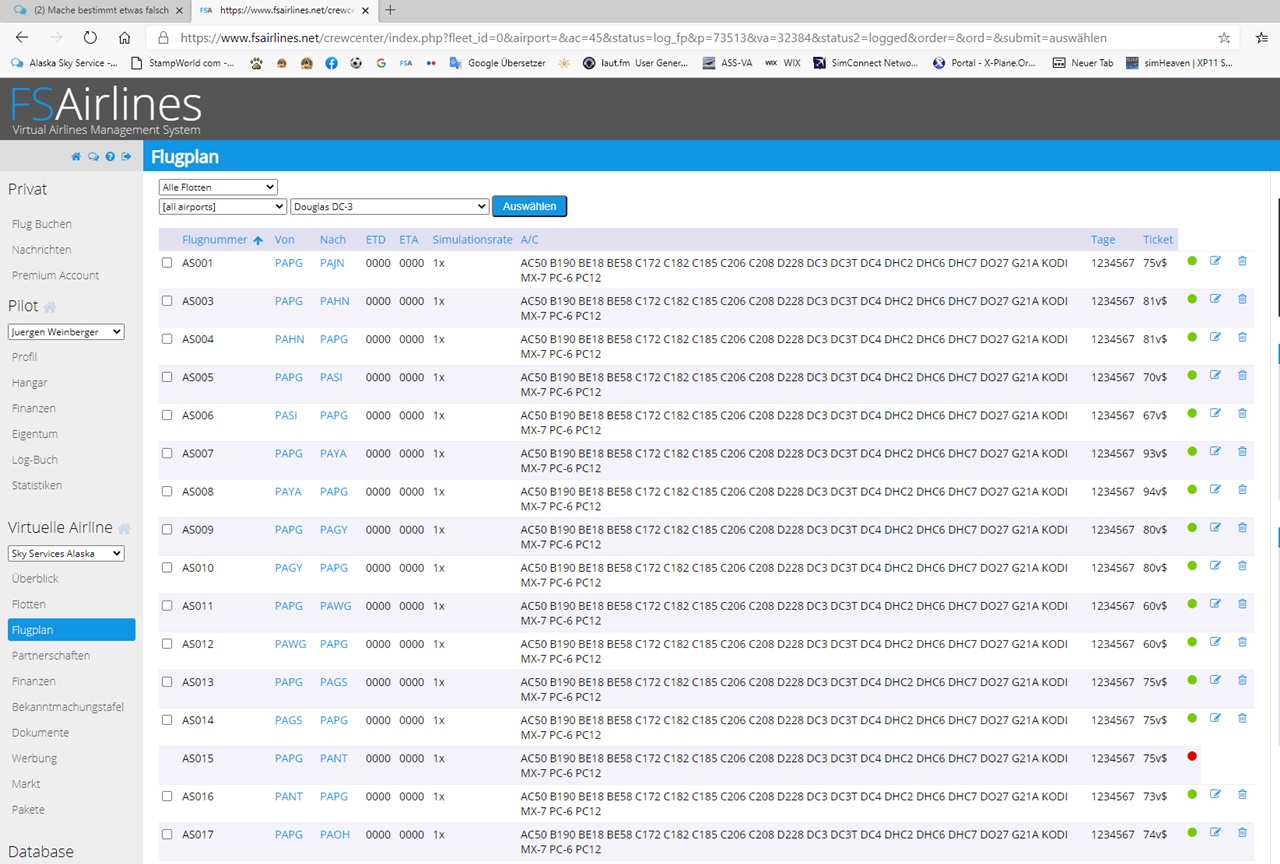Open the Juergen Weinberger pilot dropdown
The height and width of the screenshot is (864, 1280).
[66, 332]
